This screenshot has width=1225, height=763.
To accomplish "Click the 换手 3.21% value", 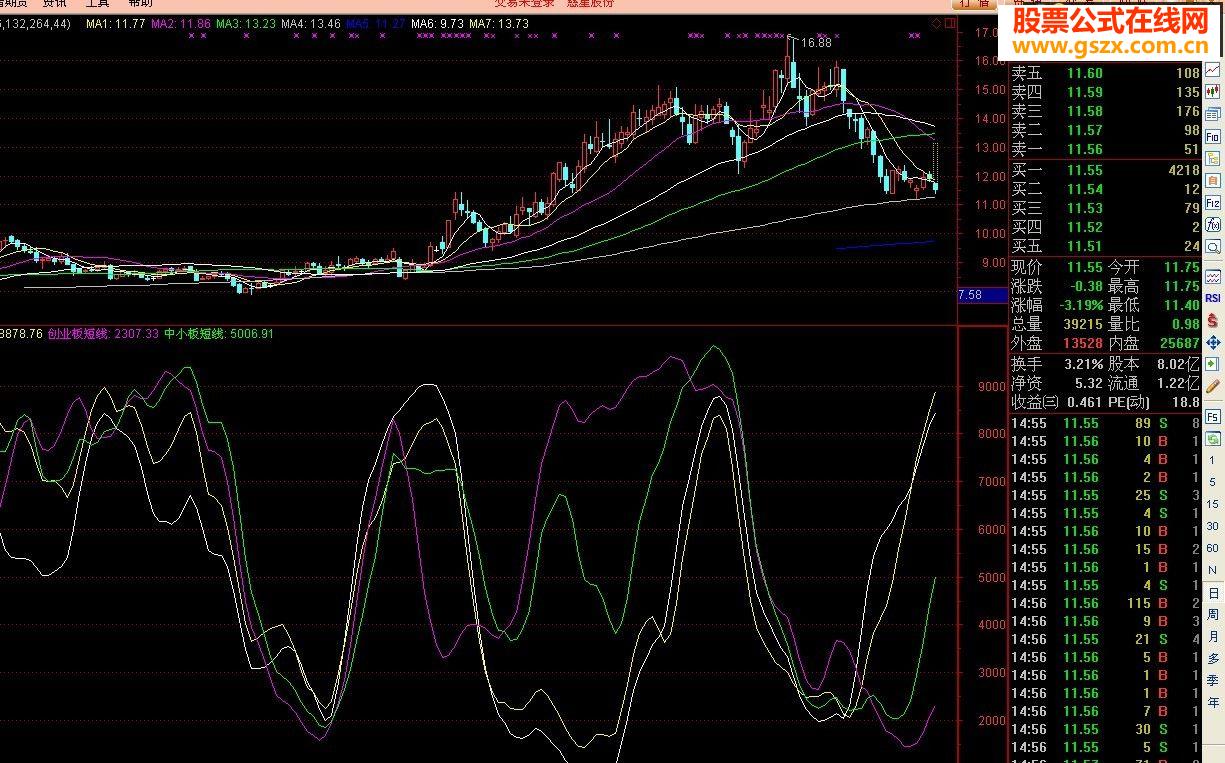I will tap(1082, 363).
